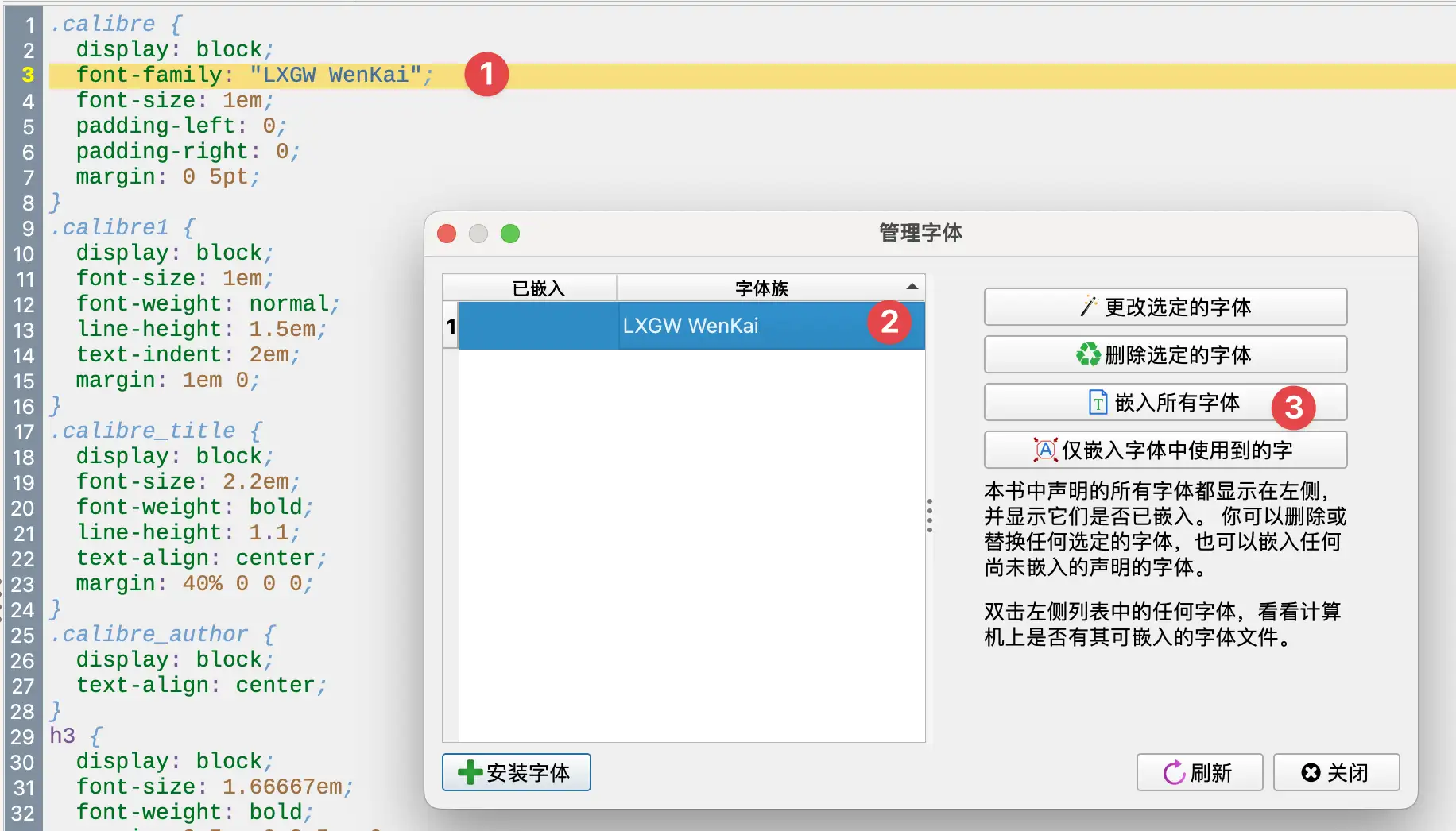This screenshot has width=1456, height=831.
Task: Click the green plus icon for 安装字体
Action: pyautogui.click(x=470, y=772)
